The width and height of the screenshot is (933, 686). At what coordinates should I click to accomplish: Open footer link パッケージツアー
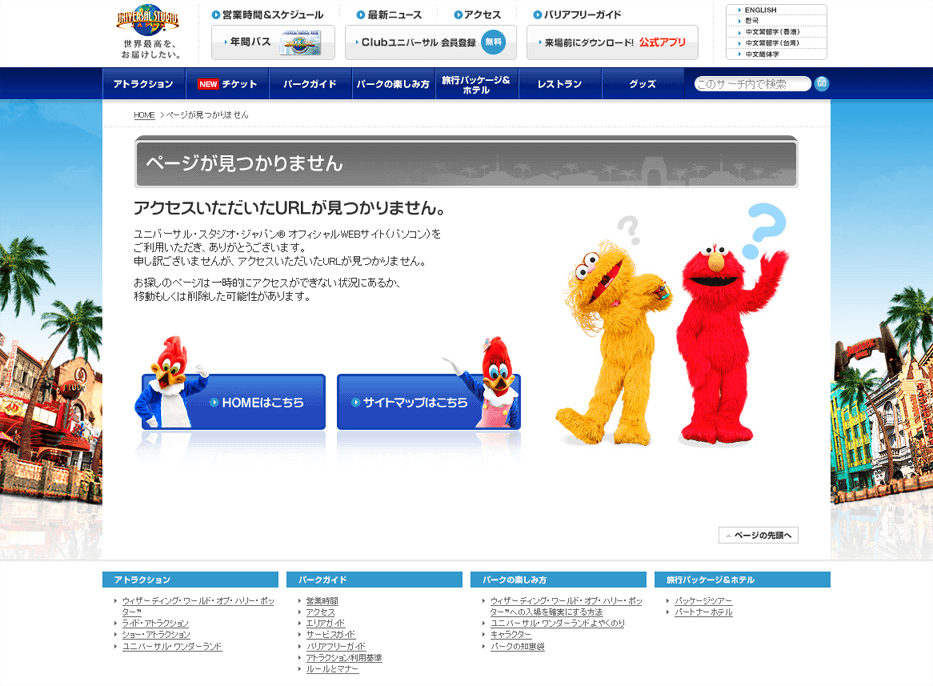point(703,601)
